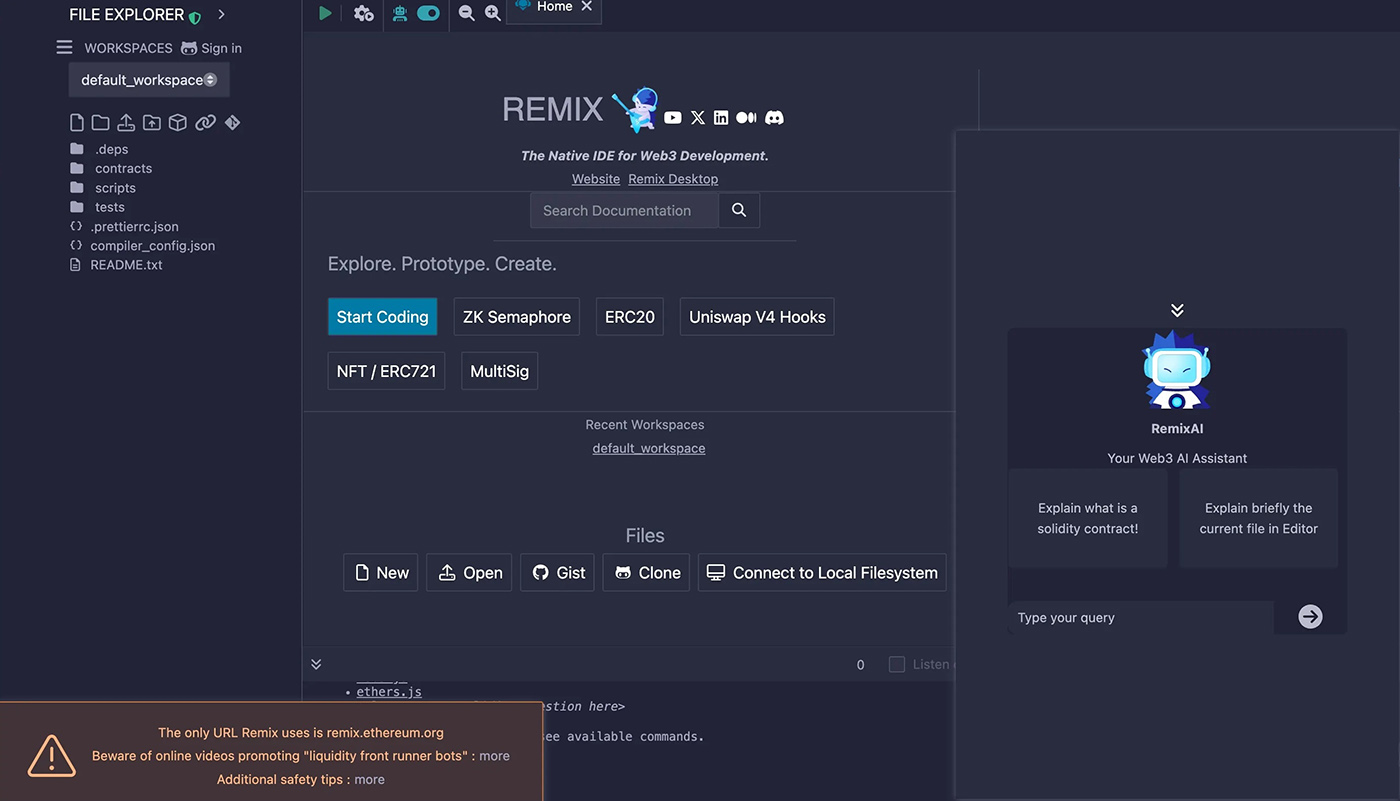Viewport: 1400px width, 801px height.
Task: Open Remix X (Twitter) icon
Action: point(698,118)
